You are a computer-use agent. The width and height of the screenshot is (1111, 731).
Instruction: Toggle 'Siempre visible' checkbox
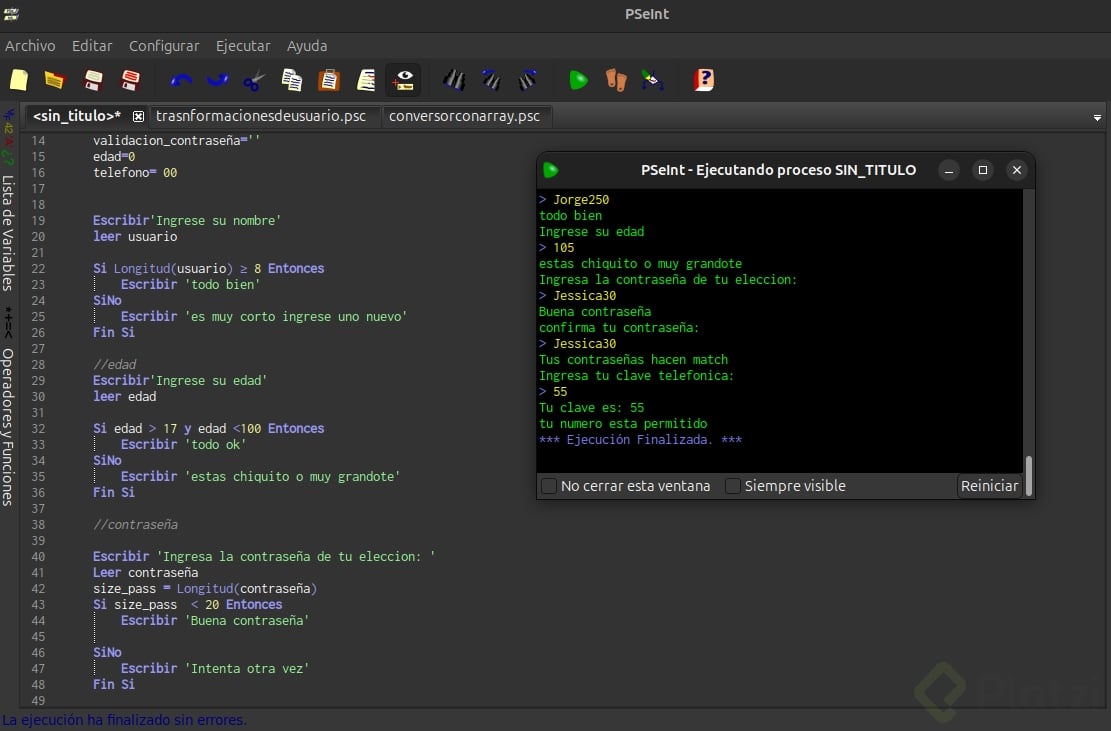tap(733, 486)
